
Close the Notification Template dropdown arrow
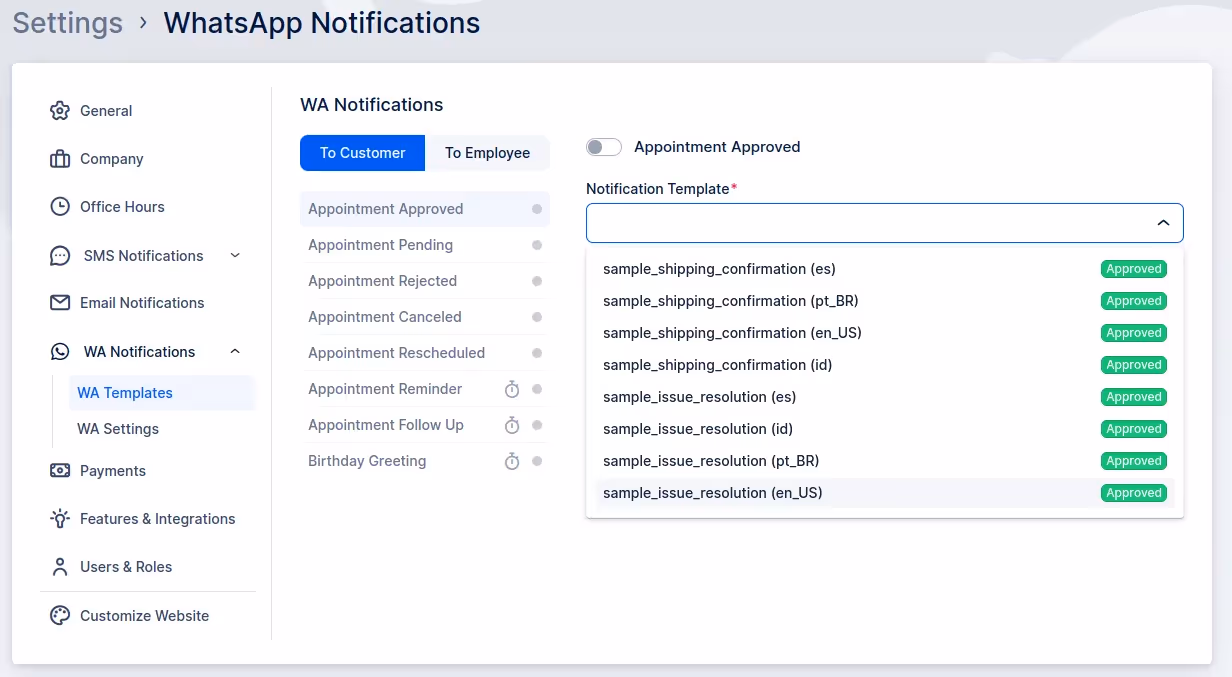(1163, 223)
